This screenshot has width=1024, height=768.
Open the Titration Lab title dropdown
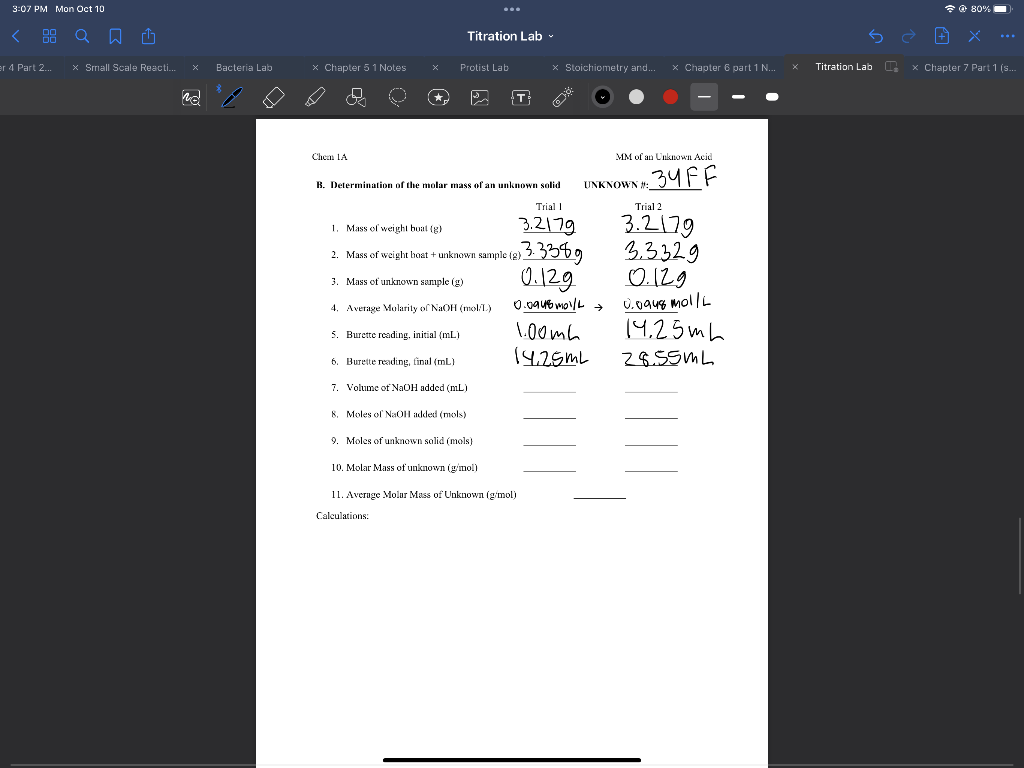[549, 36]
